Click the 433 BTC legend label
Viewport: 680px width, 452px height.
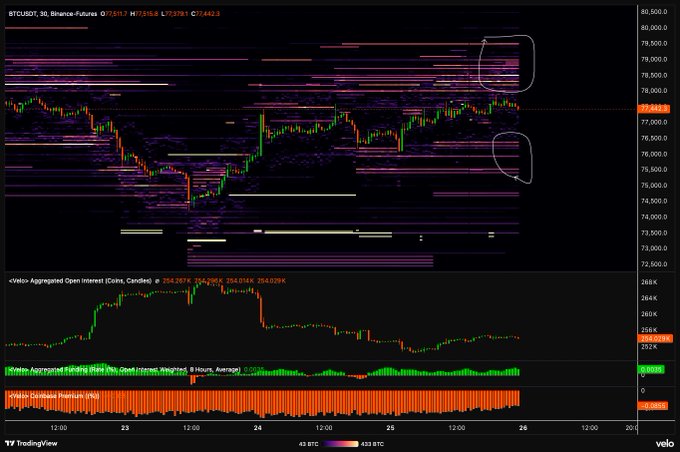[x=372, y=444]
